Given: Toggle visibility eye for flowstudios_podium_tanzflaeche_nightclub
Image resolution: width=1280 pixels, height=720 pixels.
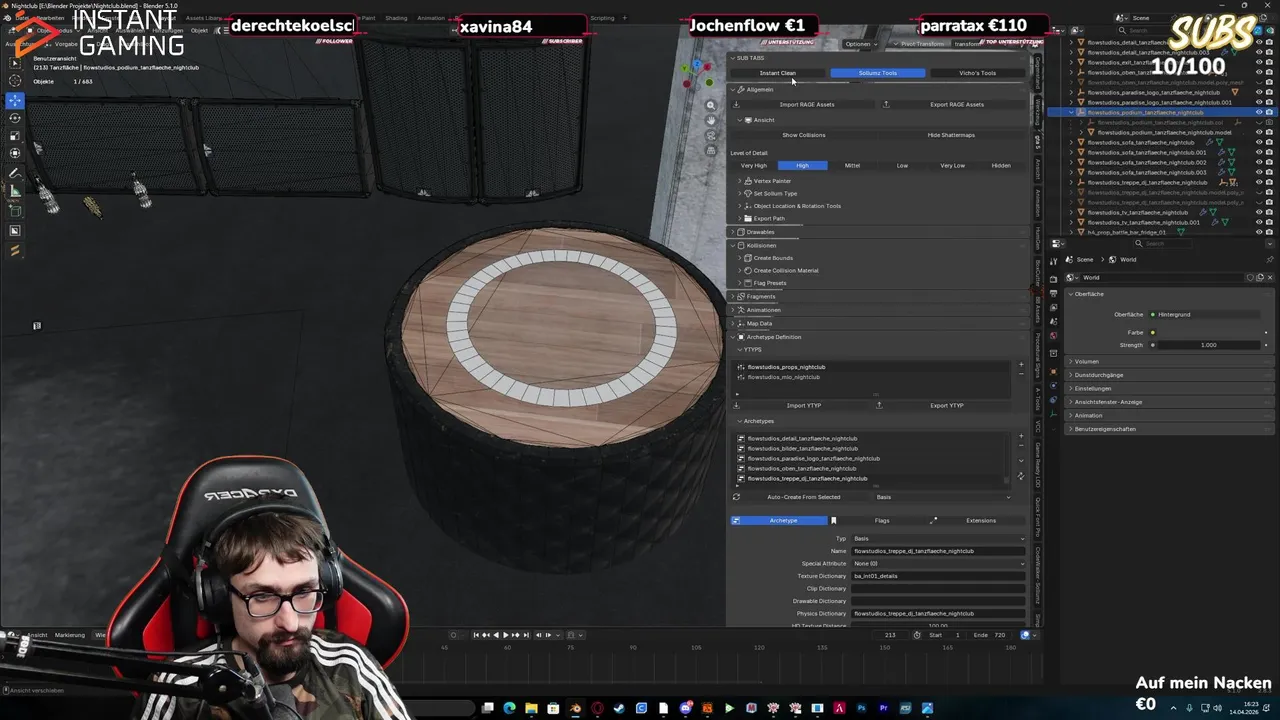Looking at the screenshot, I should pos(1258,112).
